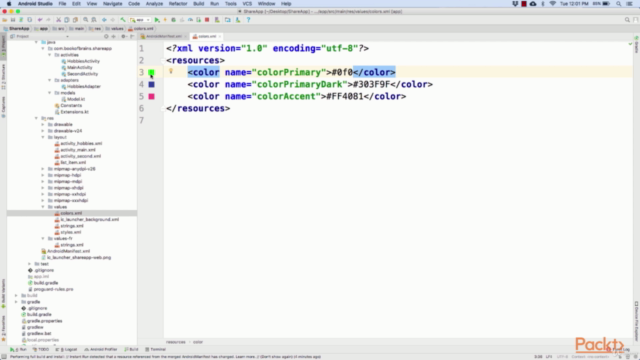640x360 pixels.
Task: Click the light bulb intention icon on line 3
Action: [171, 71]
